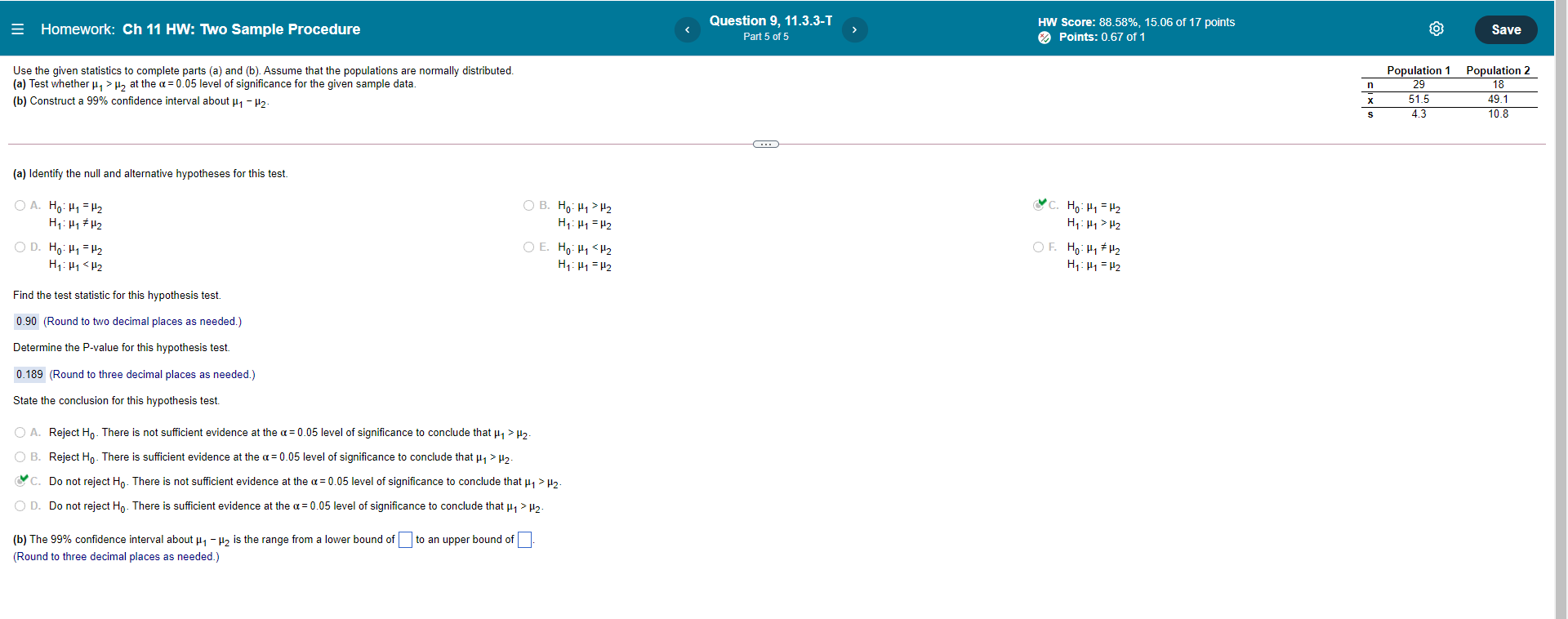Select hypothesis option F with H0: μ1 ≠ μ2
Image resolution: width=1568 pixels, height=619 pixels.
click(1038, 247)
